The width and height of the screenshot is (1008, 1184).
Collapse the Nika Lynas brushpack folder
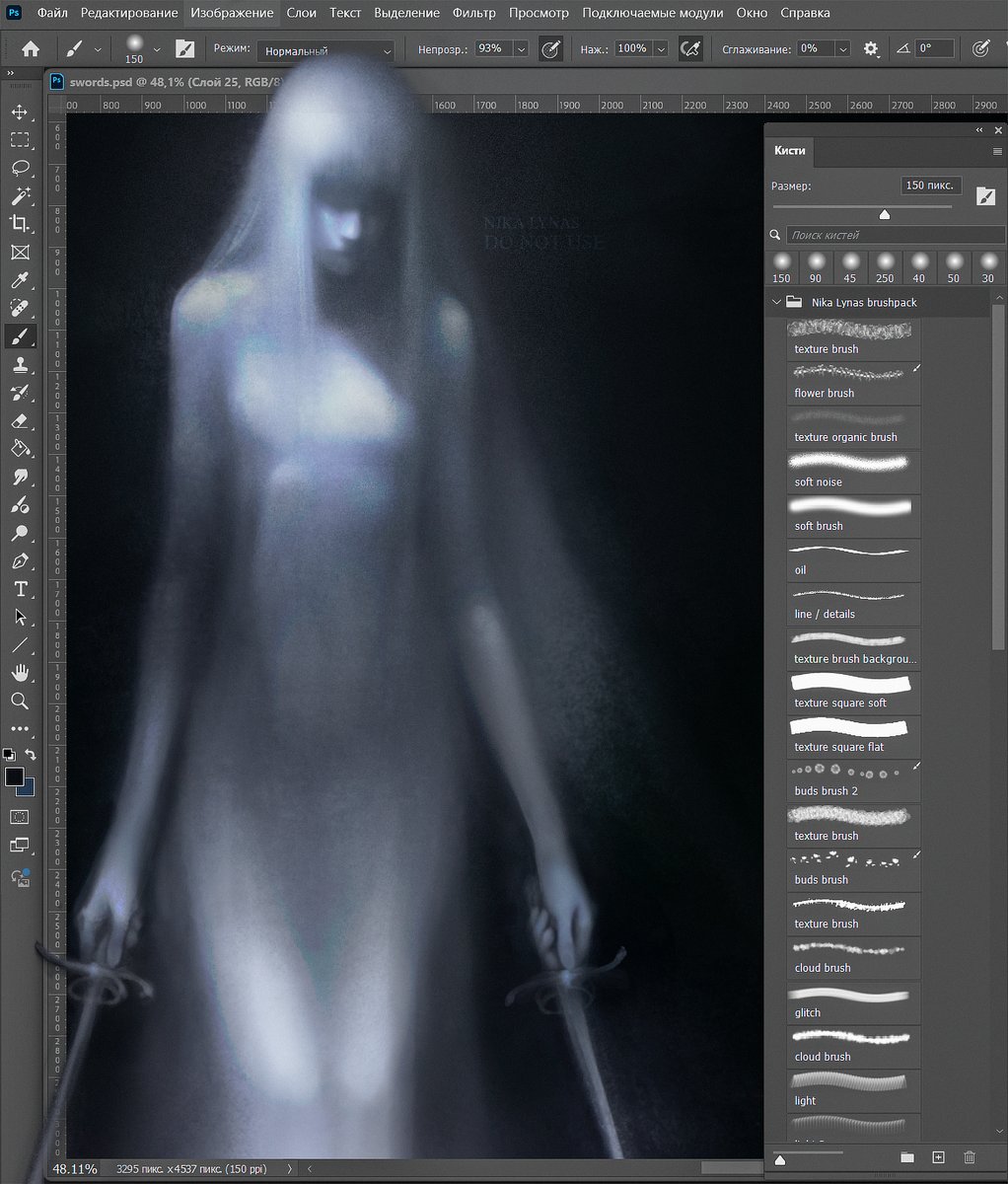coord(777,303)
